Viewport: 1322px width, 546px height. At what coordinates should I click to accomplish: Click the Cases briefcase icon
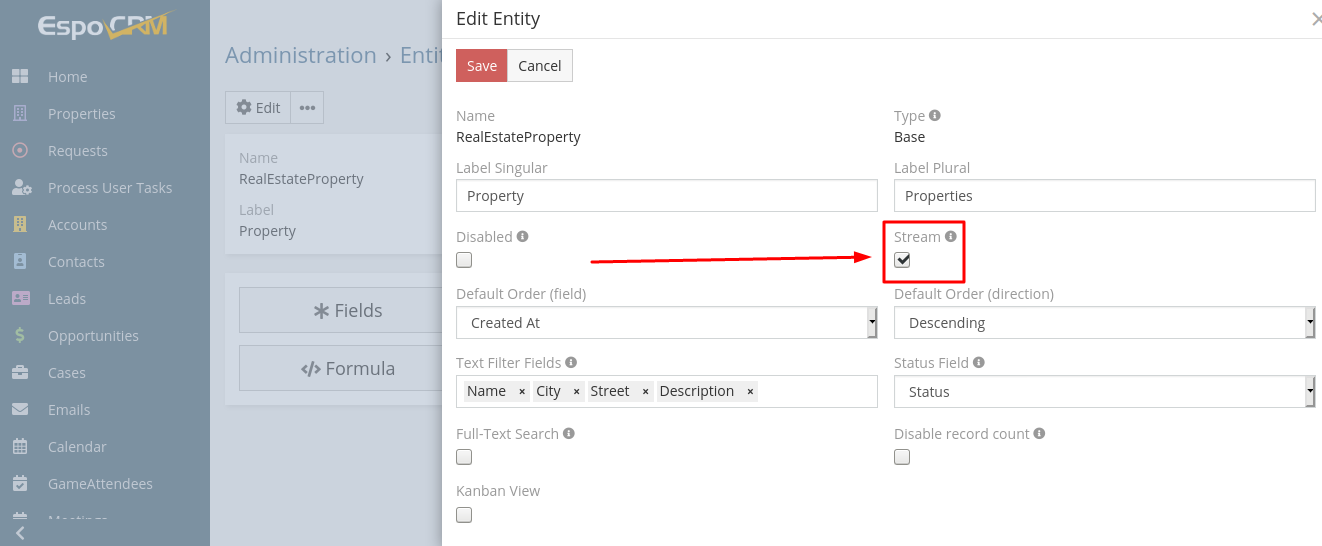(20, 373)
